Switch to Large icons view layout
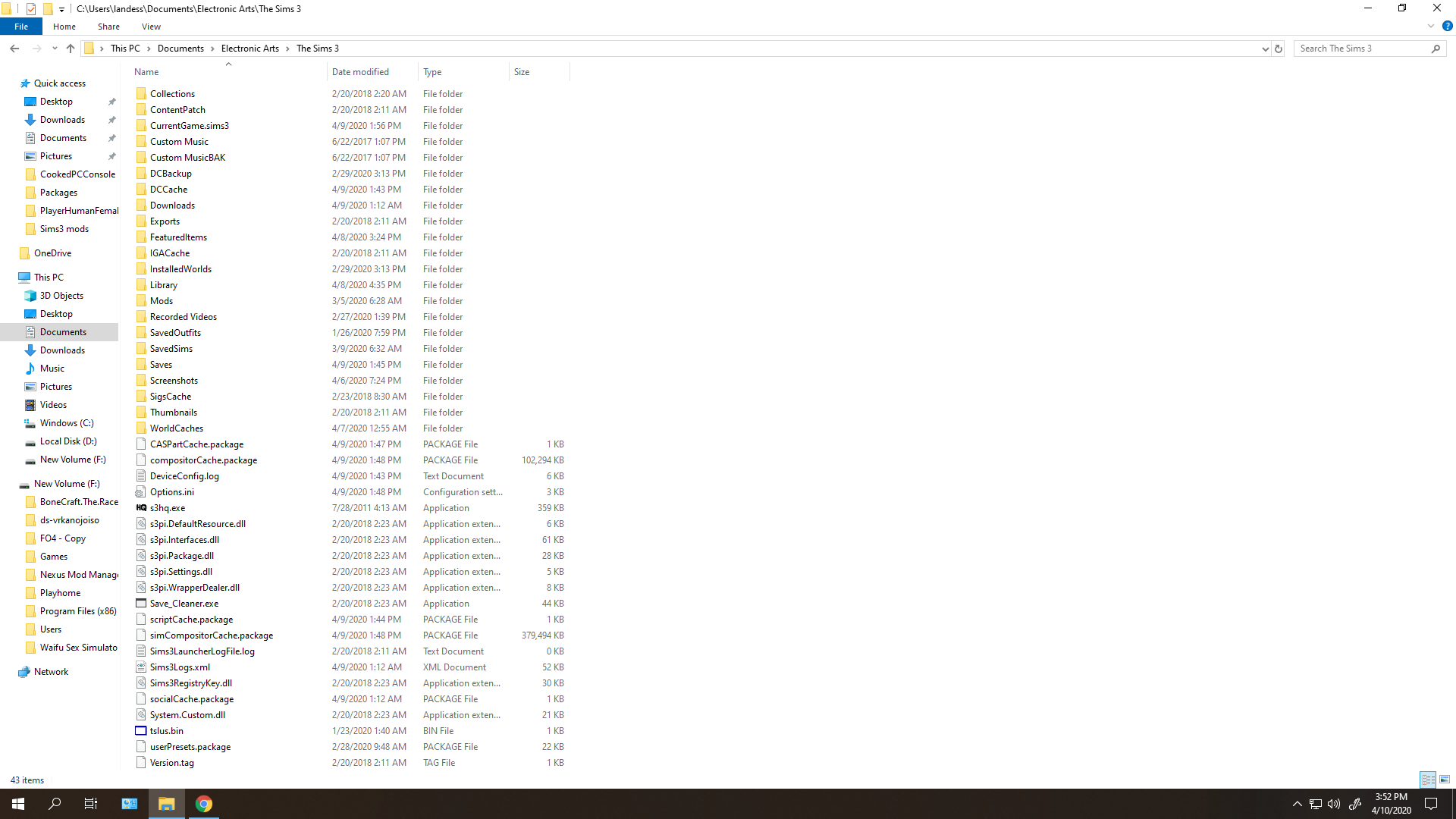Viewport: 1456px width, 819px height. [1445, 780]
